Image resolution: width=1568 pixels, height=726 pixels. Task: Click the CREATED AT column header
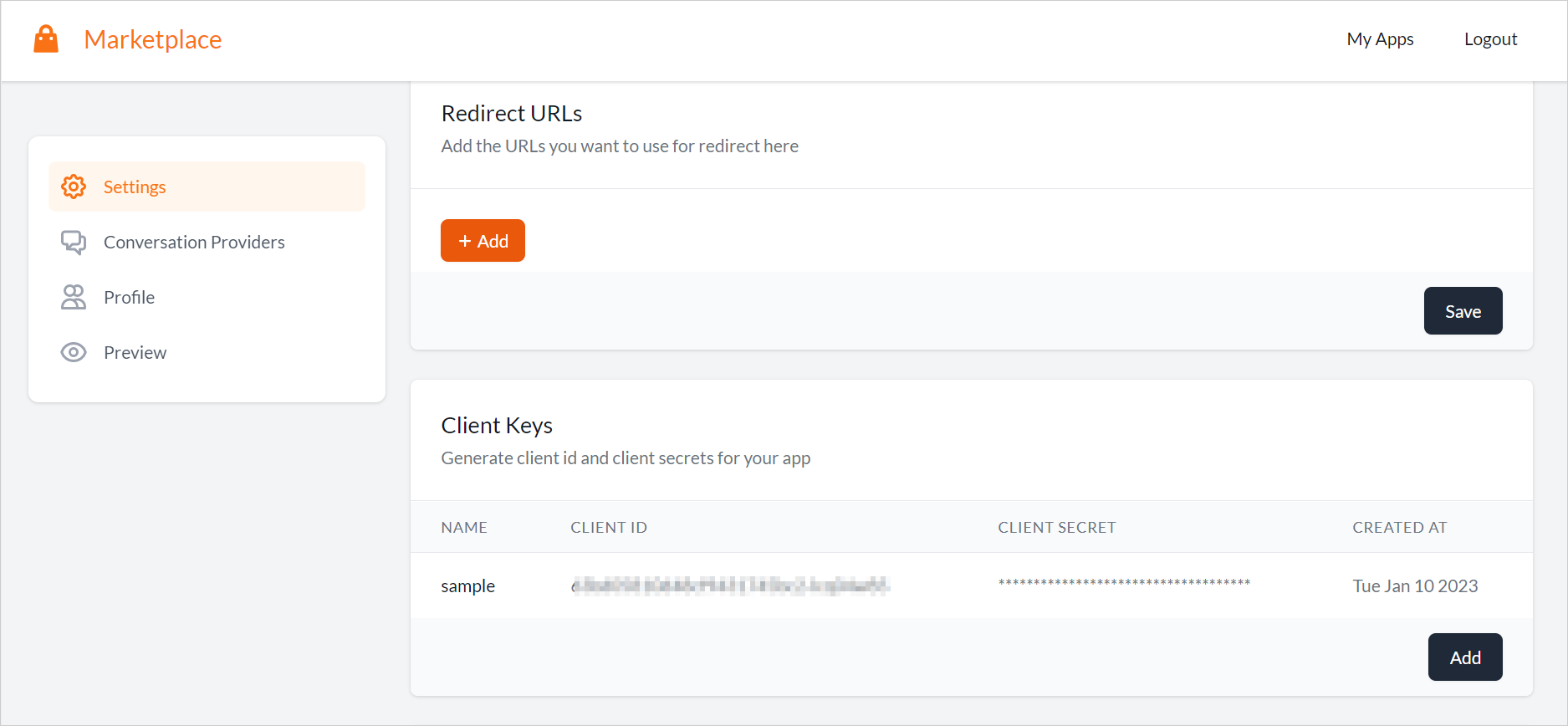[1399, 528]
